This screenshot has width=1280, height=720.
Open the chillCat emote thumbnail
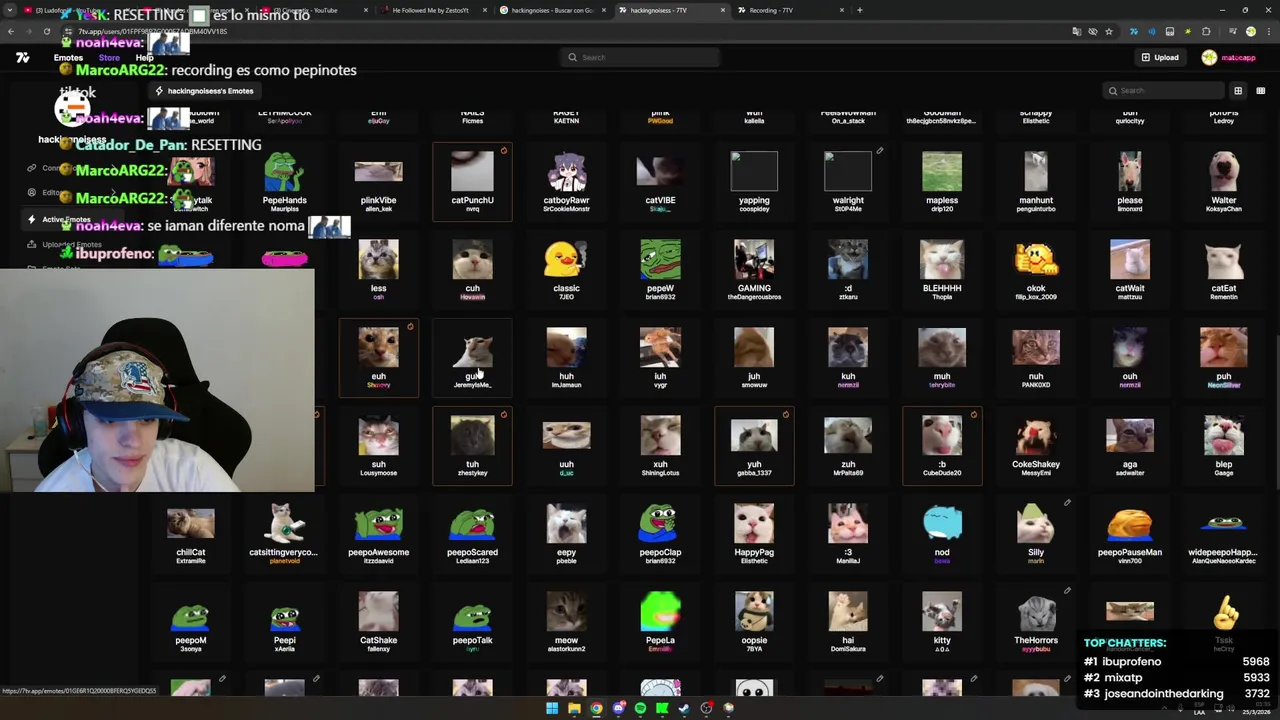click(190, 523)
